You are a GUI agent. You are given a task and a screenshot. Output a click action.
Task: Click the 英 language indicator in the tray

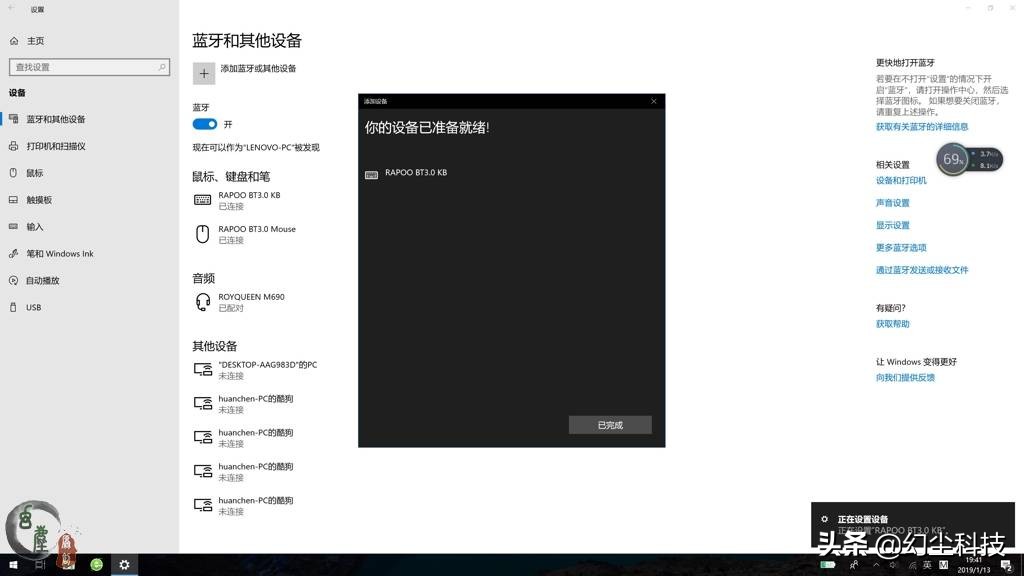tap(926, 564)
